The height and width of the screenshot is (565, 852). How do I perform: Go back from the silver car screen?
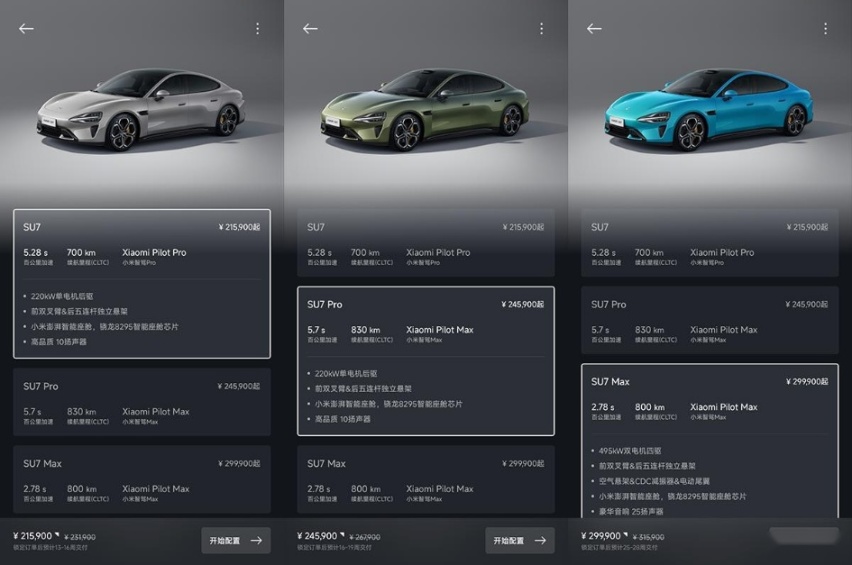click(26, 29)
